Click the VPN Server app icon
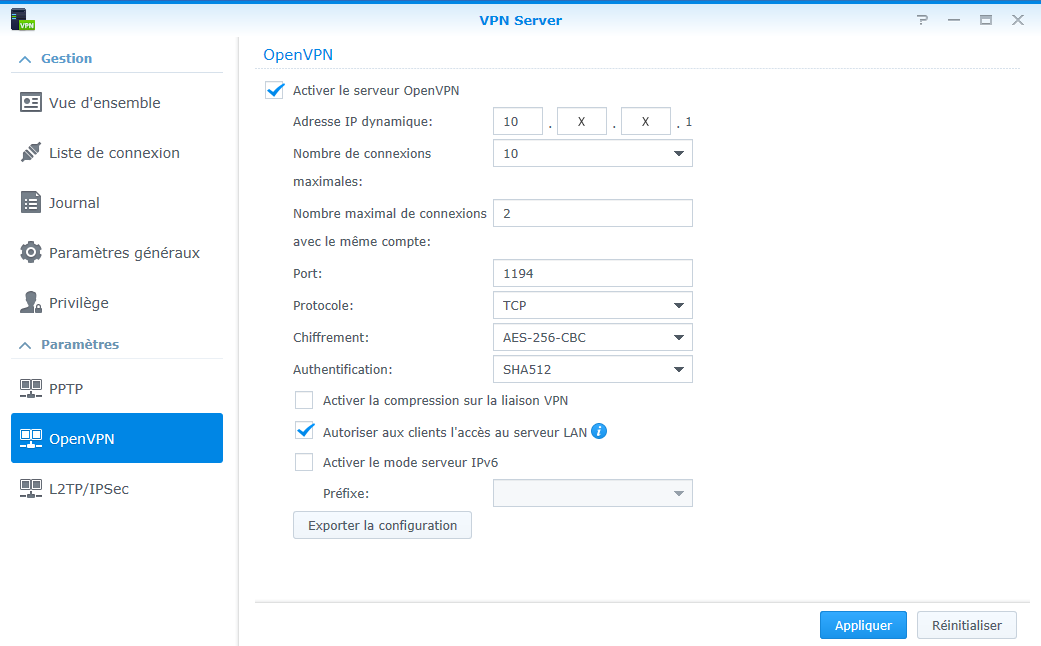The width and height of the screenshot is (1041, 646). (x=23, y=19)
